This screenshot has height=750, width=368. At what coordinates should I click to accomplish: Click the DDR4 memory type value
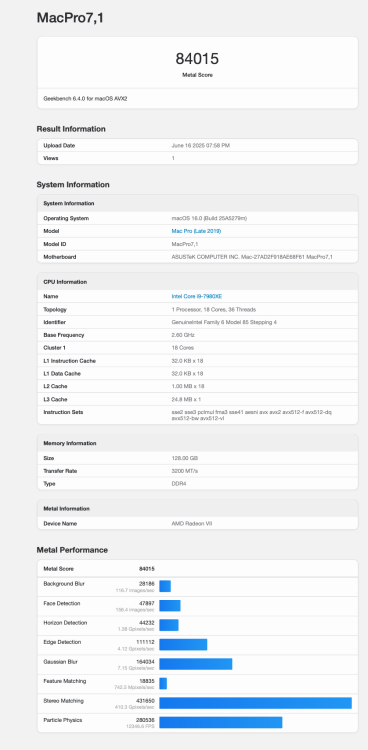pos(180,484)
